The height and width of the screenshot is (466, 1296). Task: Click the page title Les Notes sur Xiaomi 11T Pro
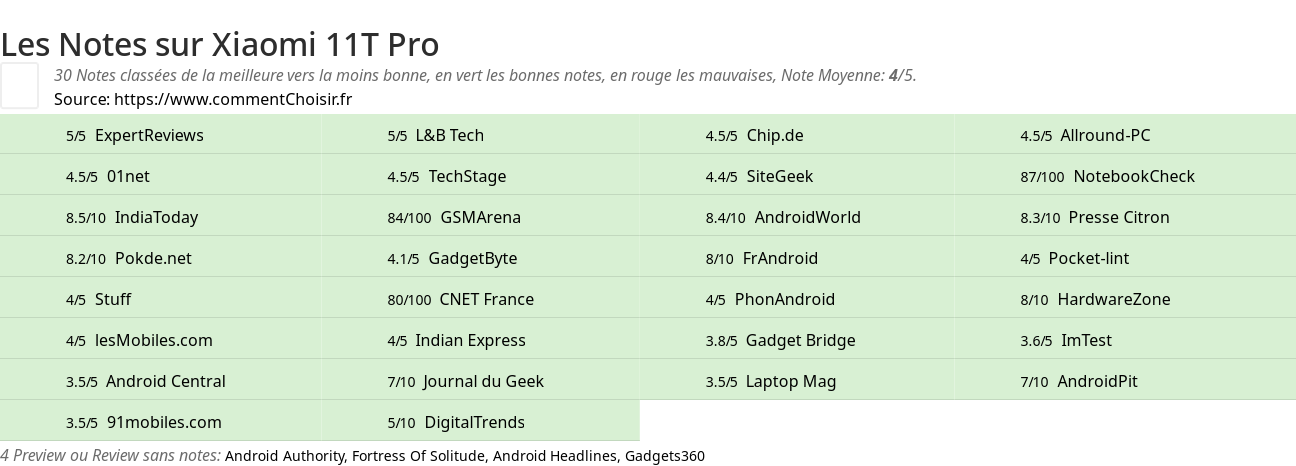click(x=220, y=44)
